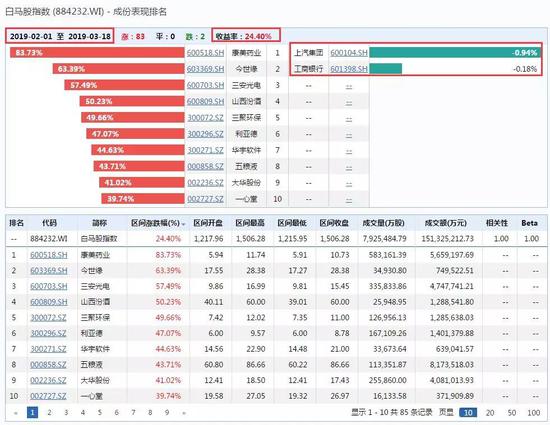Screen dimensions: 550x425
Task: Go to page 3 in pagination
Action: tap(66, 412)
